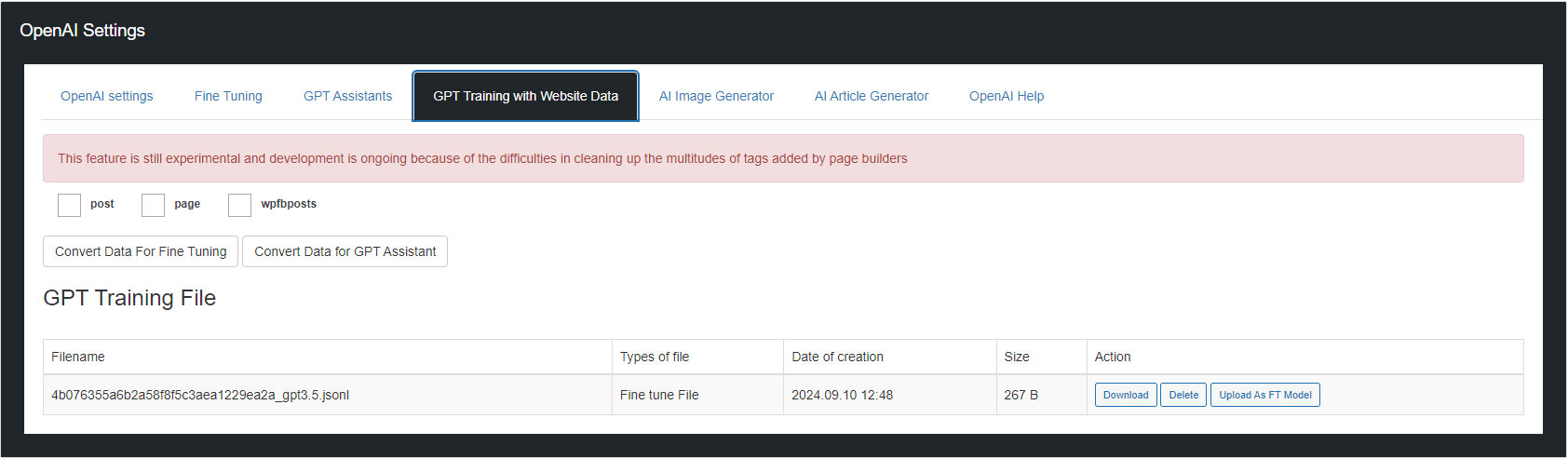The width and height of the screenshot is (1568, 459).
Task: Enable the page checkbox
Action: click(153, 205)
